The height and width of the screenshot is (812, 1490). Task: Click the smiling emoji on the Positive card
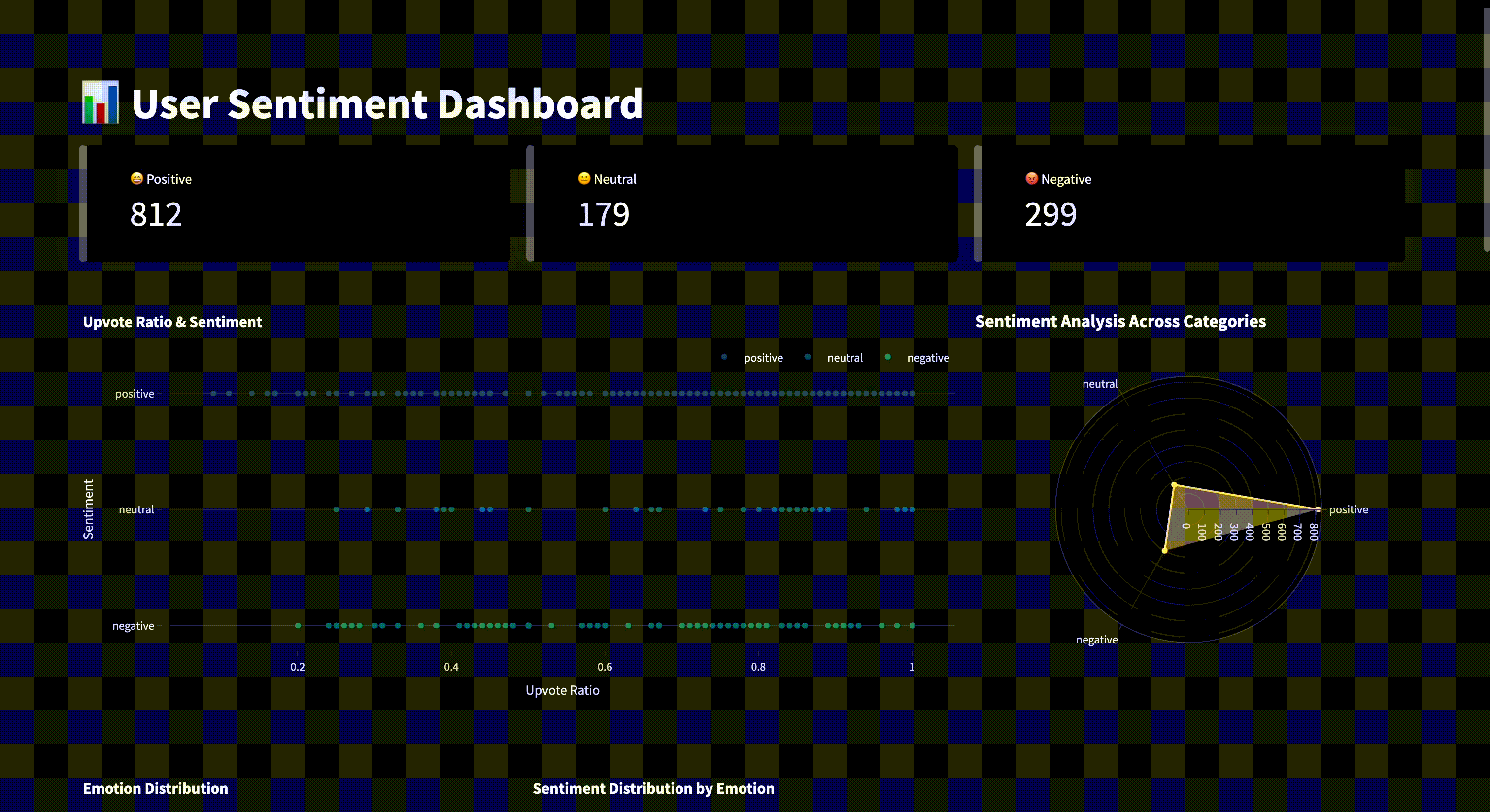[136, 179]
